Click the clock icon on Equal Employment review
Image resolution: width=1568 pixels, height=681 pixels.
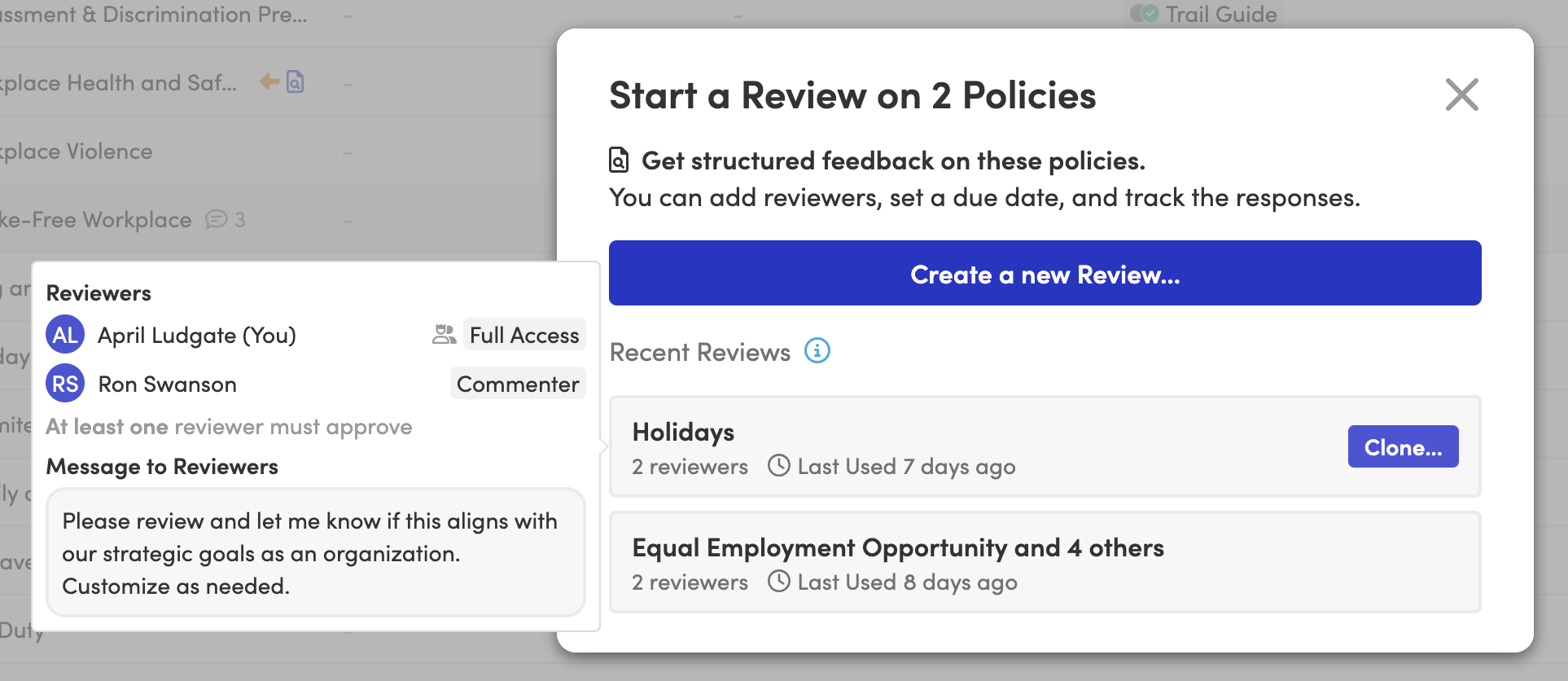pyautogui.click(x=779, y=581)
